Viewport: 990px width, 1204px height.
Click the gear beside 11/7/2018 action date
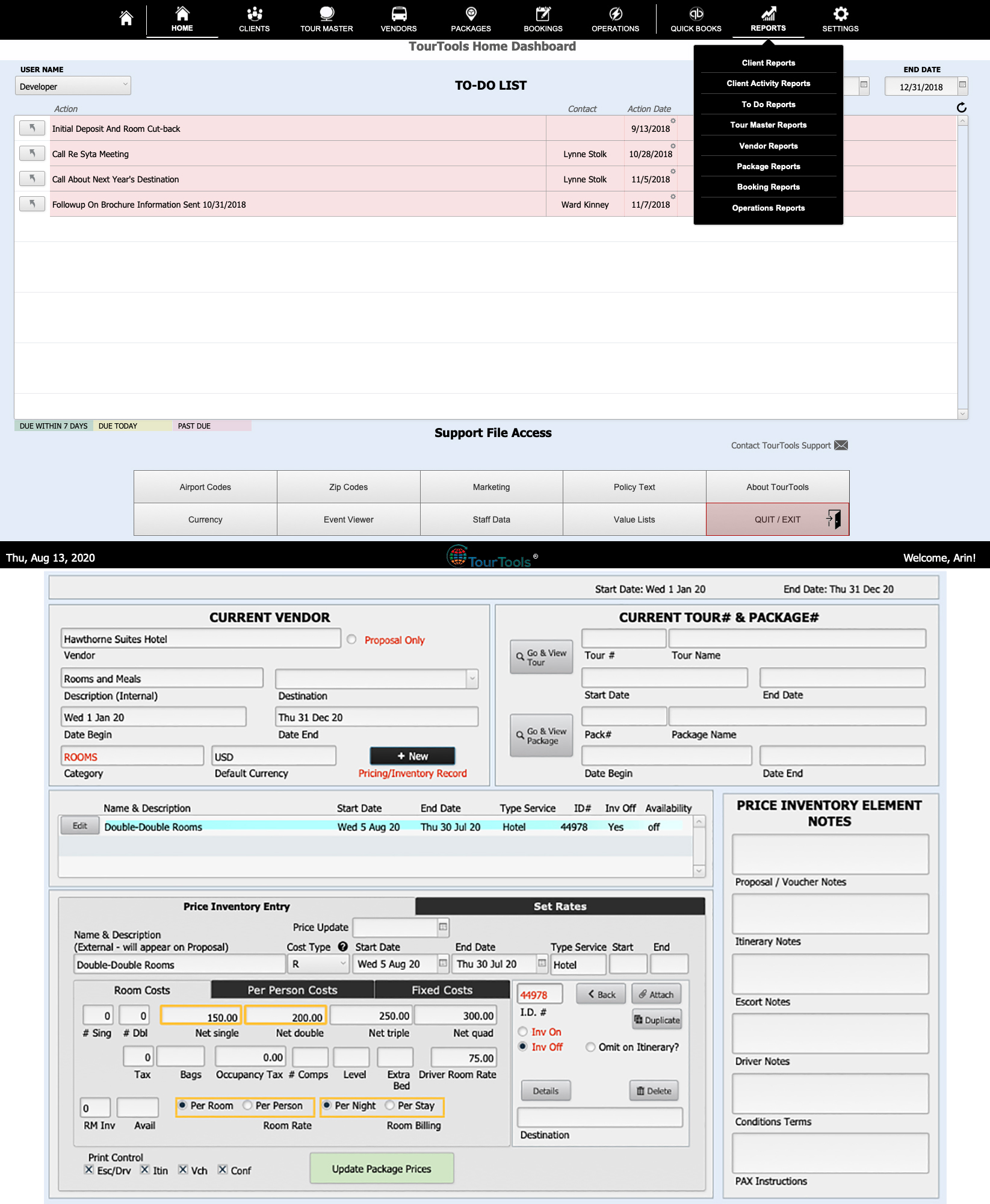click(673, 197)
